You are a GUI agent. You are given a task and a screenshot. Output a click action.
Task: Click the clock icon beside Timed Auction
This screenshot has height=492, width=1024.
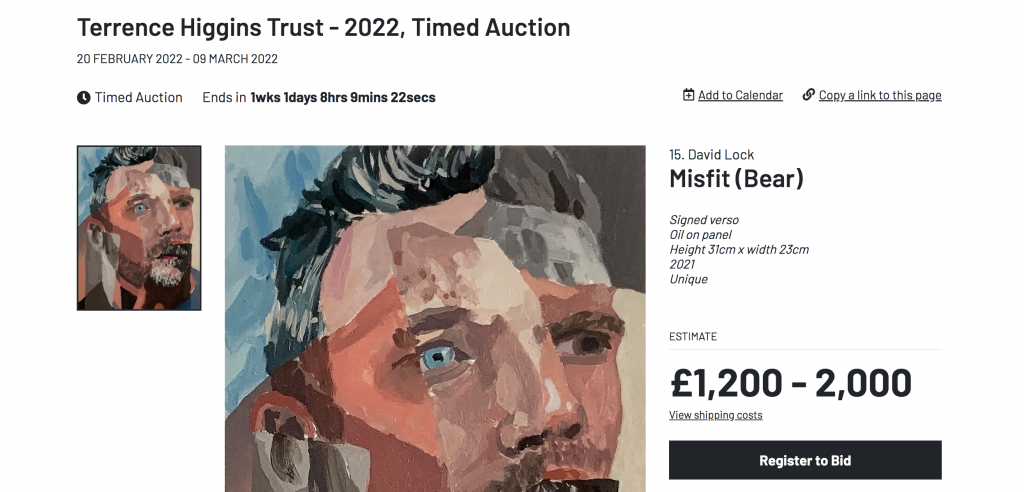84,98
